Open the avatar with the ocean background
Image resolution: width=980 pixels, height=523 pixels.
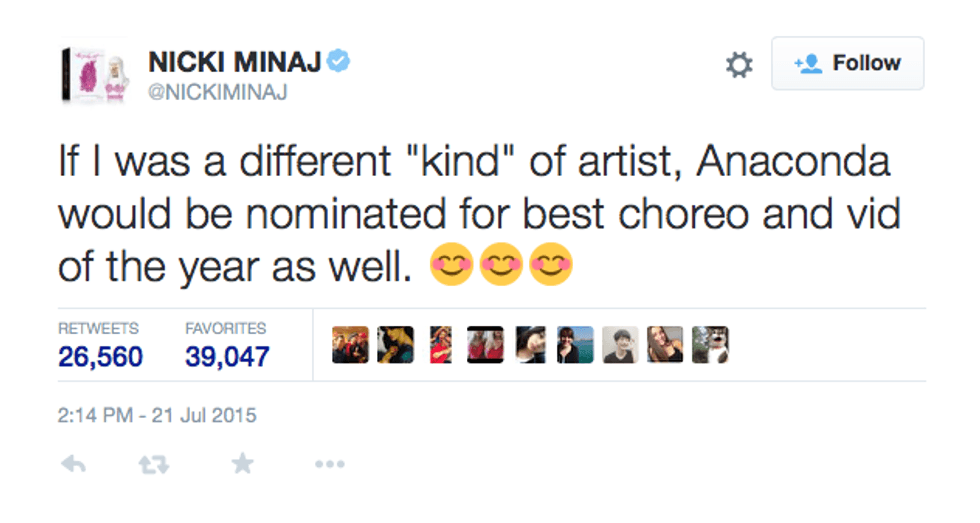coord(575,345)
